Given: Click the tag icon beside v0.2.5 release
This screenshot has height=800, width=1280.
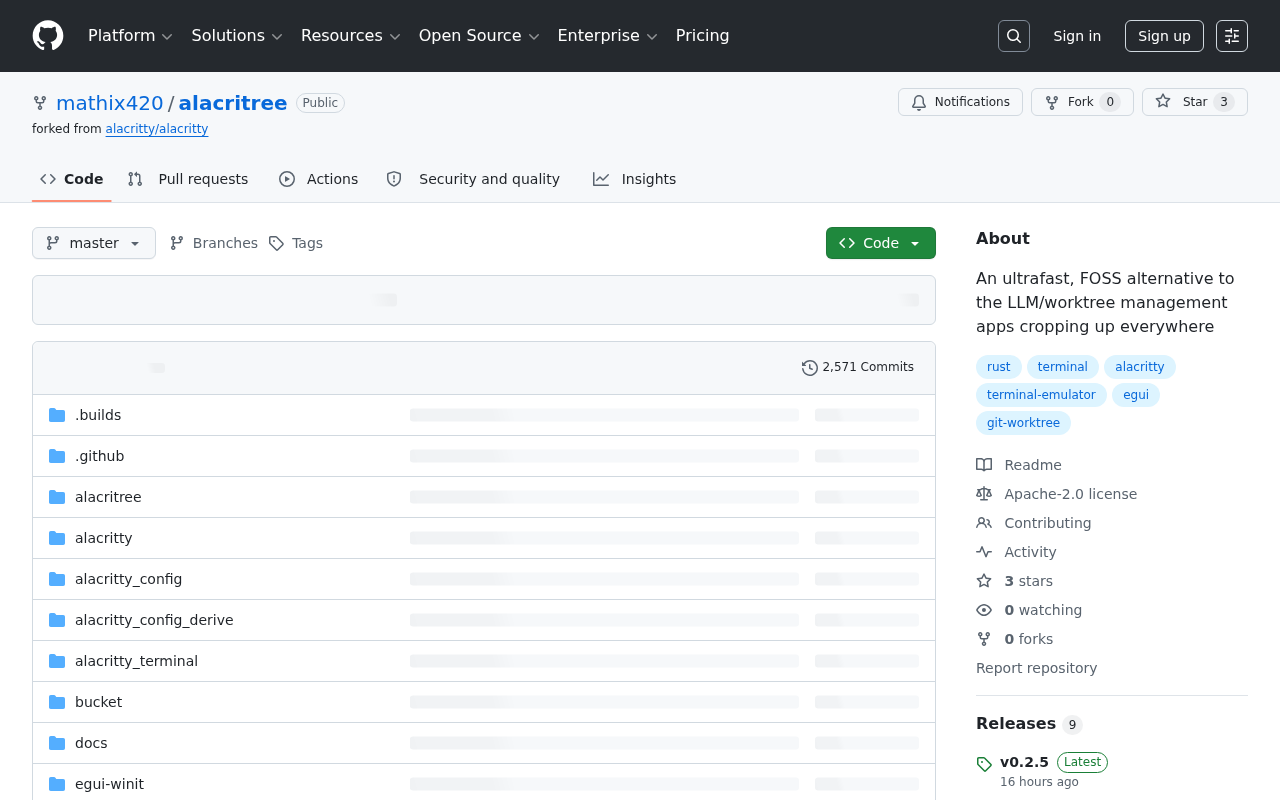Looking at the screenshot, I should click(x=984, y=764).
